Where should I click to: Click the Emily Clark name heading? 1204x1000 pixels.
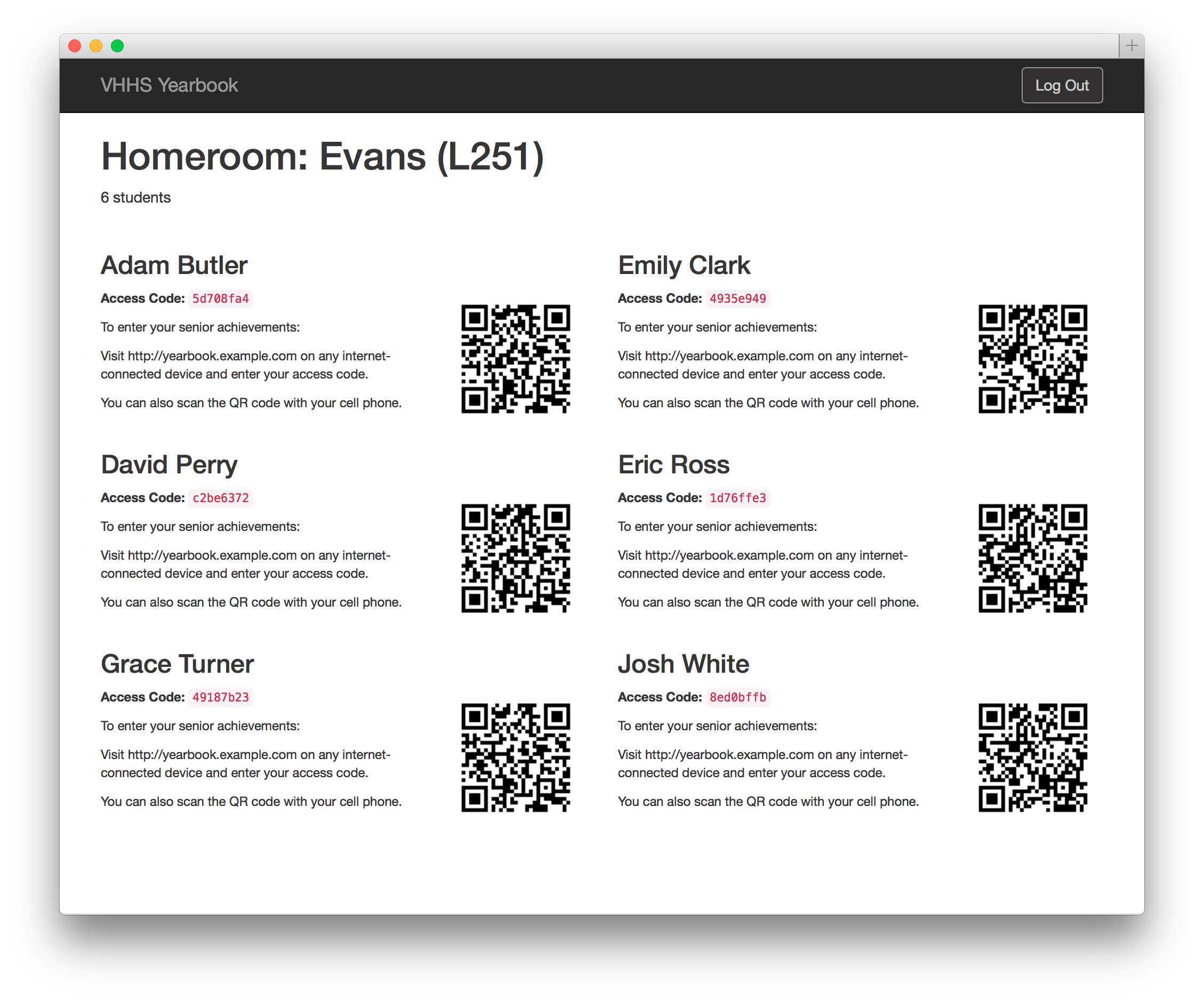(x=684, y=265)
